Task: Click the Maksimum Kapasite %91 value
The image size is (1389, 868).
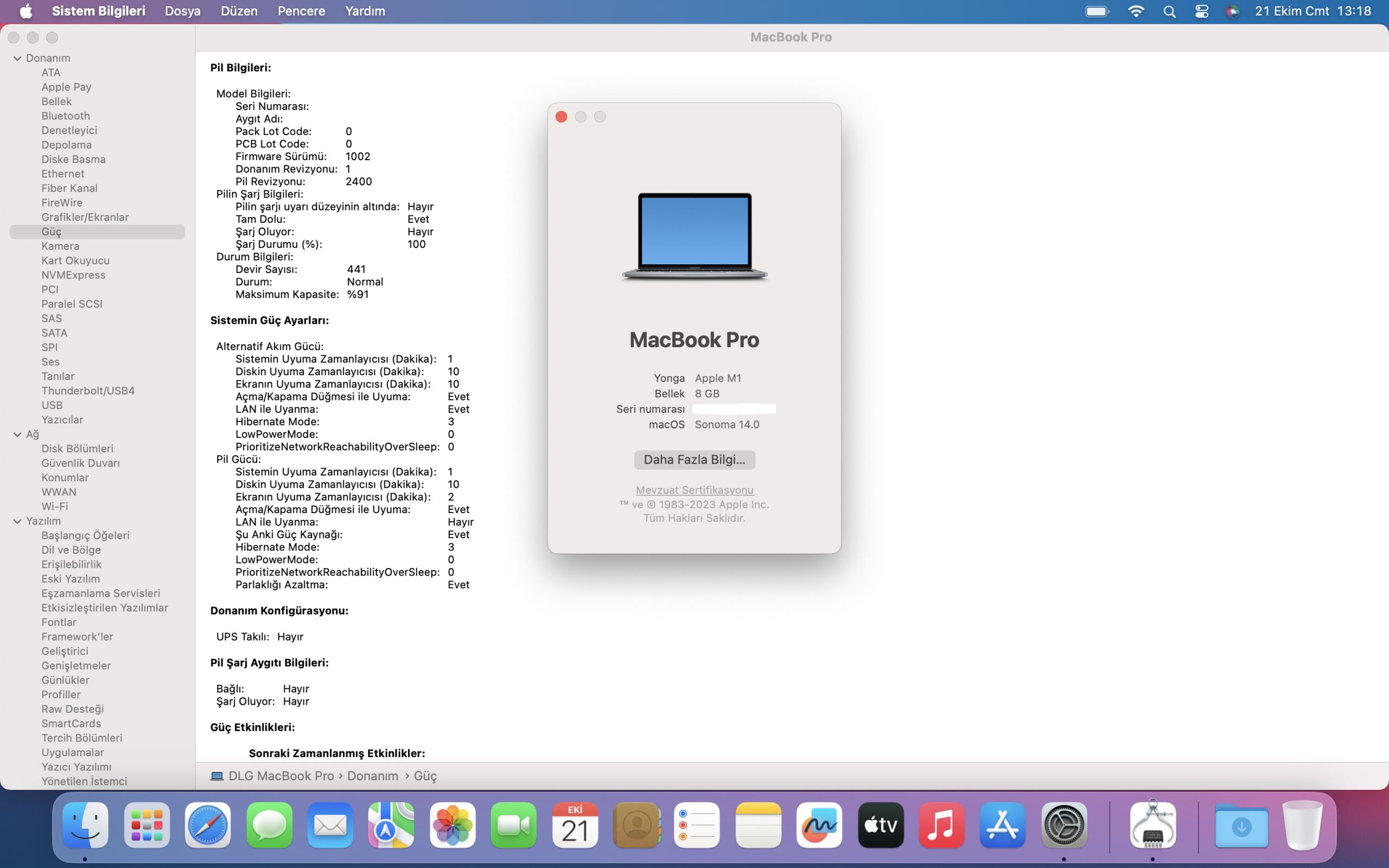Action: pyautogui.click(x=358, y=295)
